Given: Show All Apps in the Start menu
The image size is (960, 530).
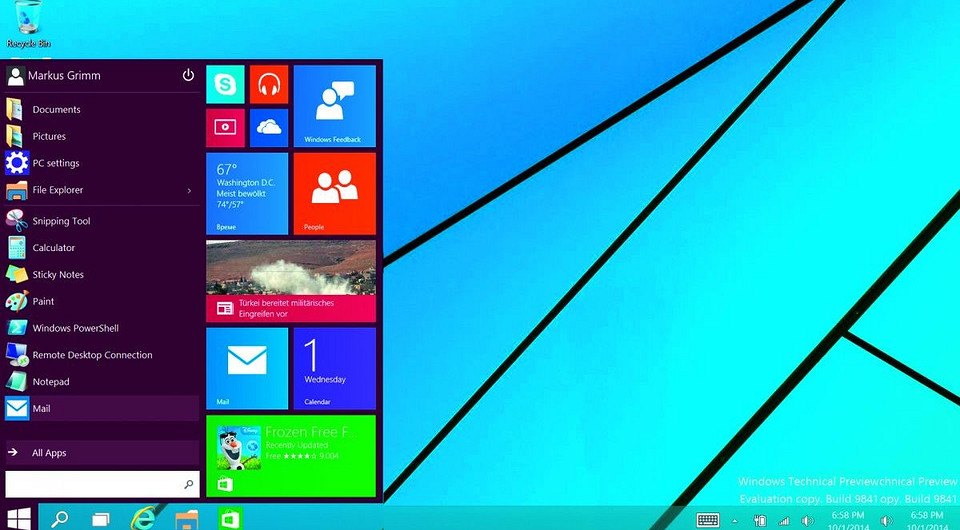Looking at the screenshot, I should point(102,453).
